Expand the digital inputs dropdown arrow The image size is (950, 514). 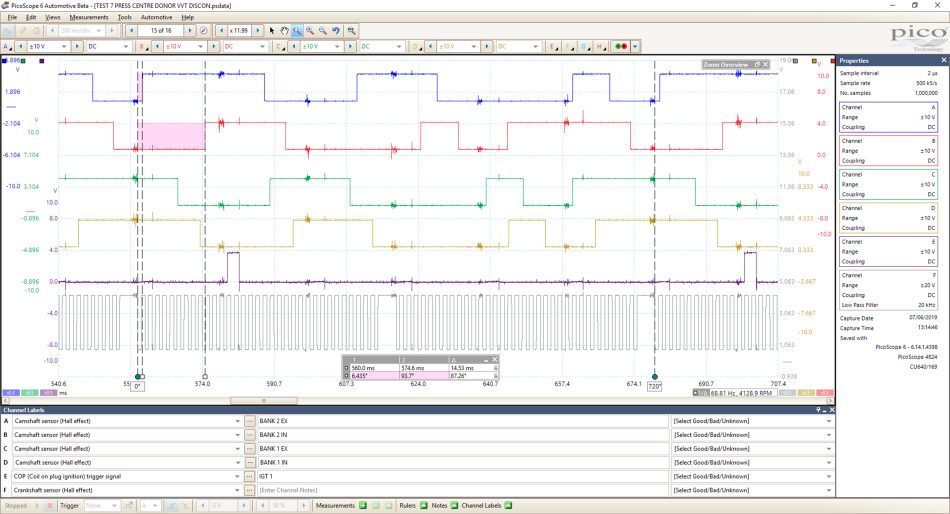click(635, 46)
